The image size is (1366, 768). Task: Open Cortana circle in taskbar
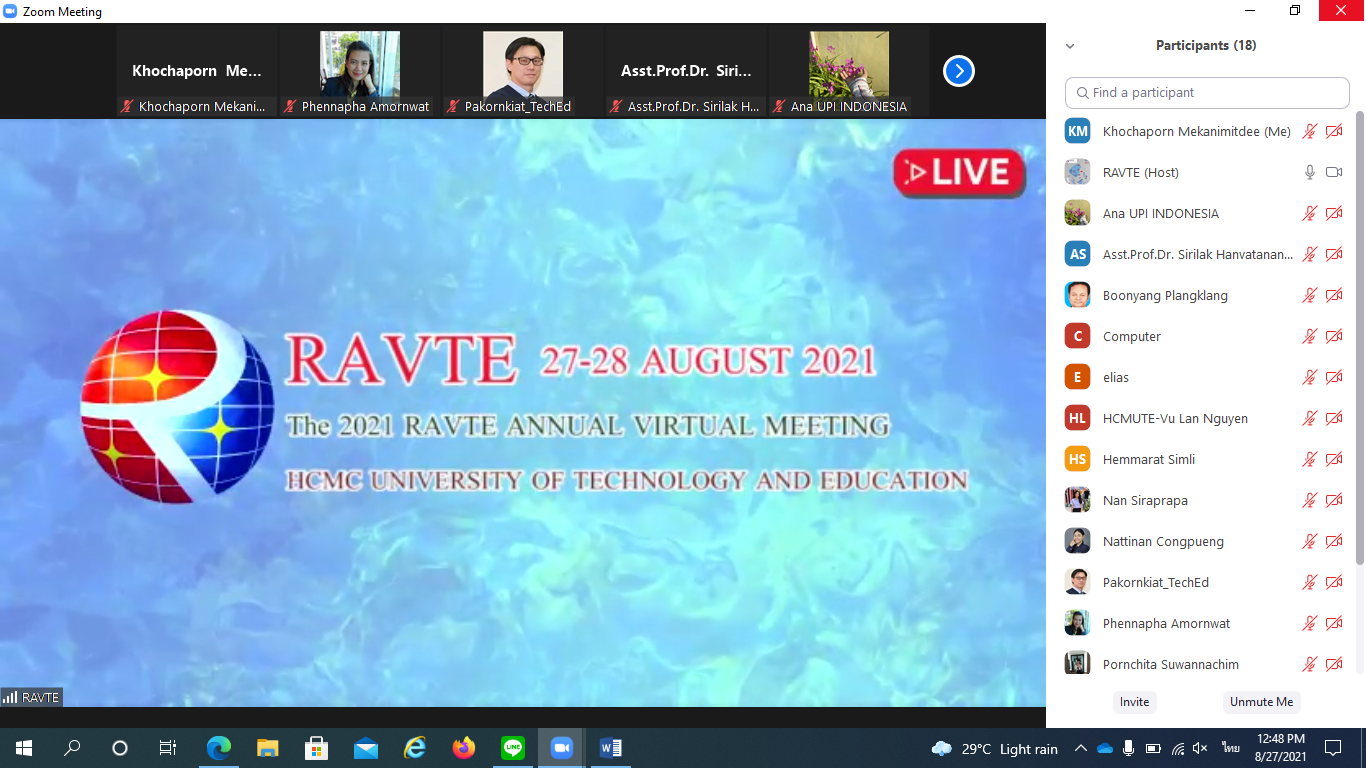click(x=120, y=747)
